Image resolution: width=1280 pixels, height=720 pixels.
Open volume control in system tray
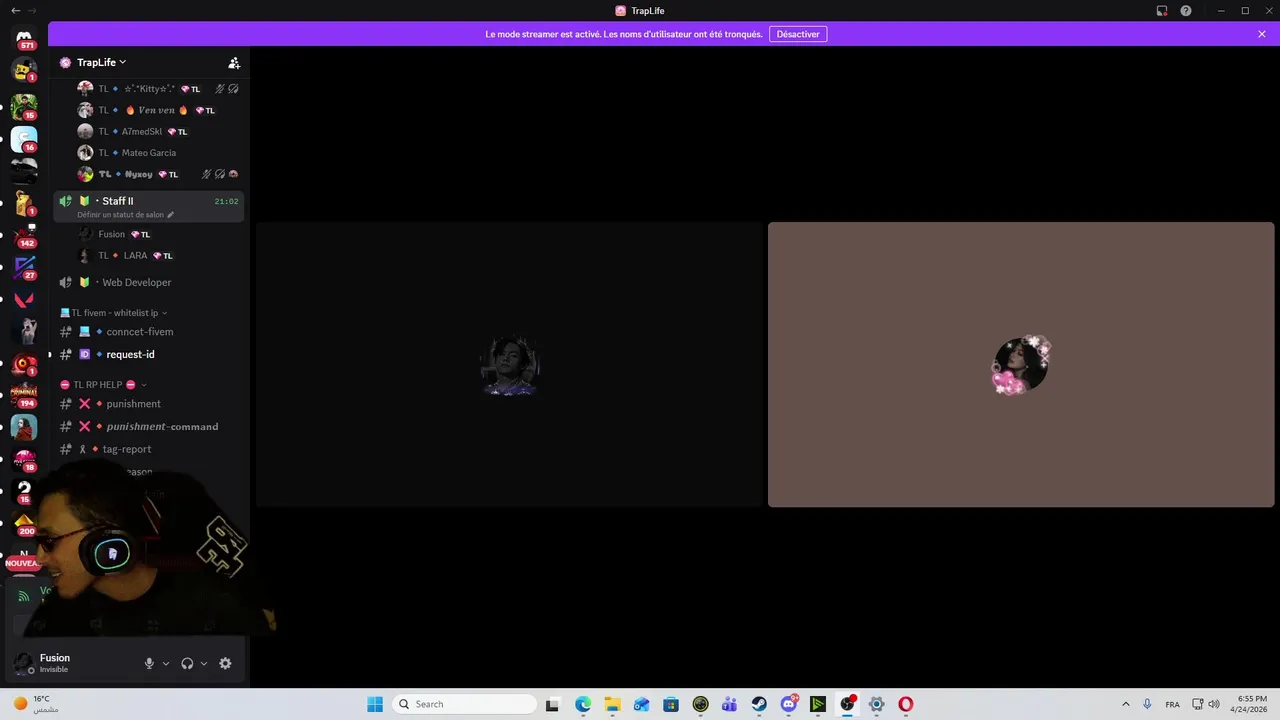(1214, 704)
